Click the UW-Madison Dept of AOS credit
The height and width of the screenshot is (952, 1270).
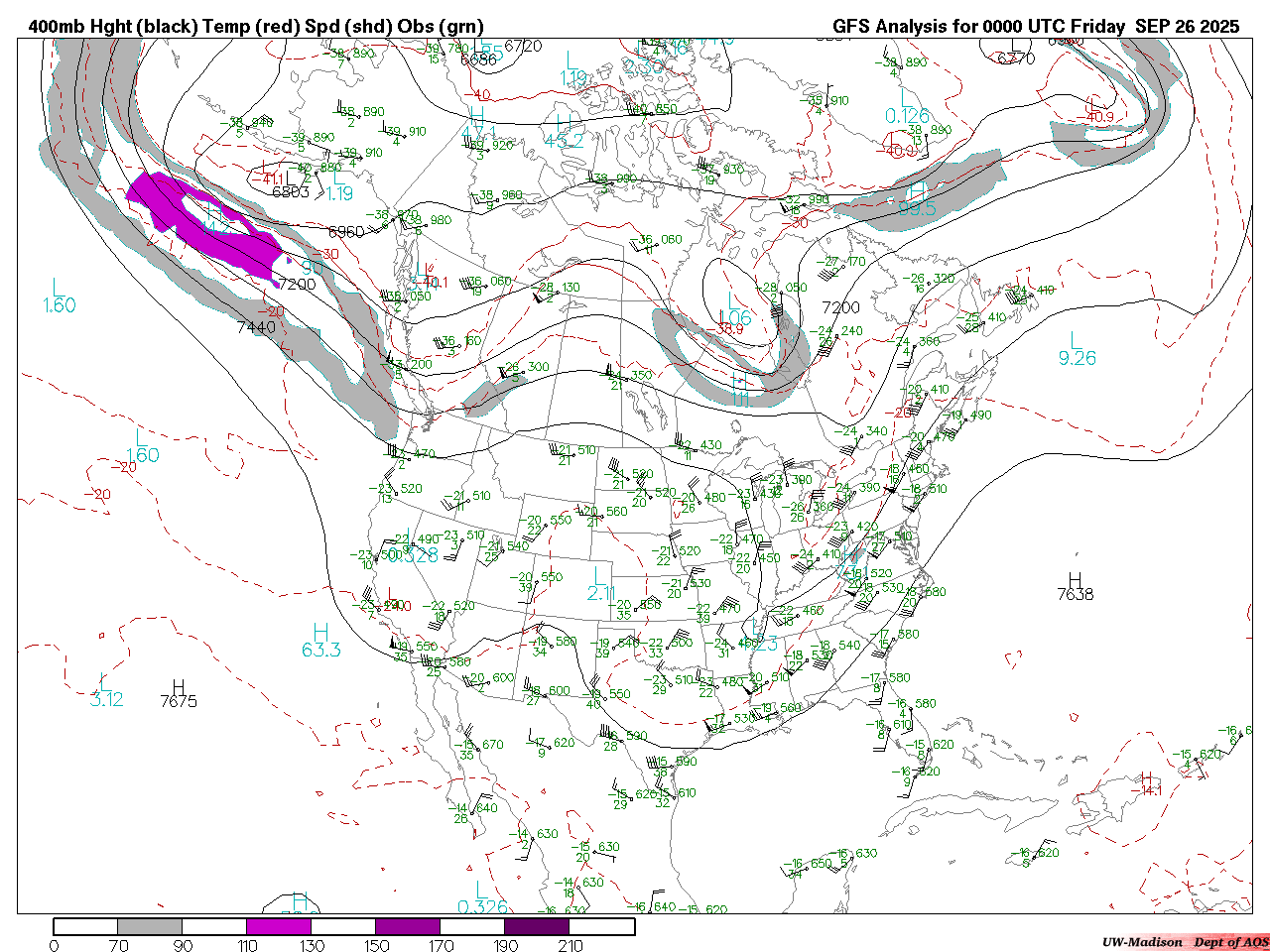click(1185, 941)
